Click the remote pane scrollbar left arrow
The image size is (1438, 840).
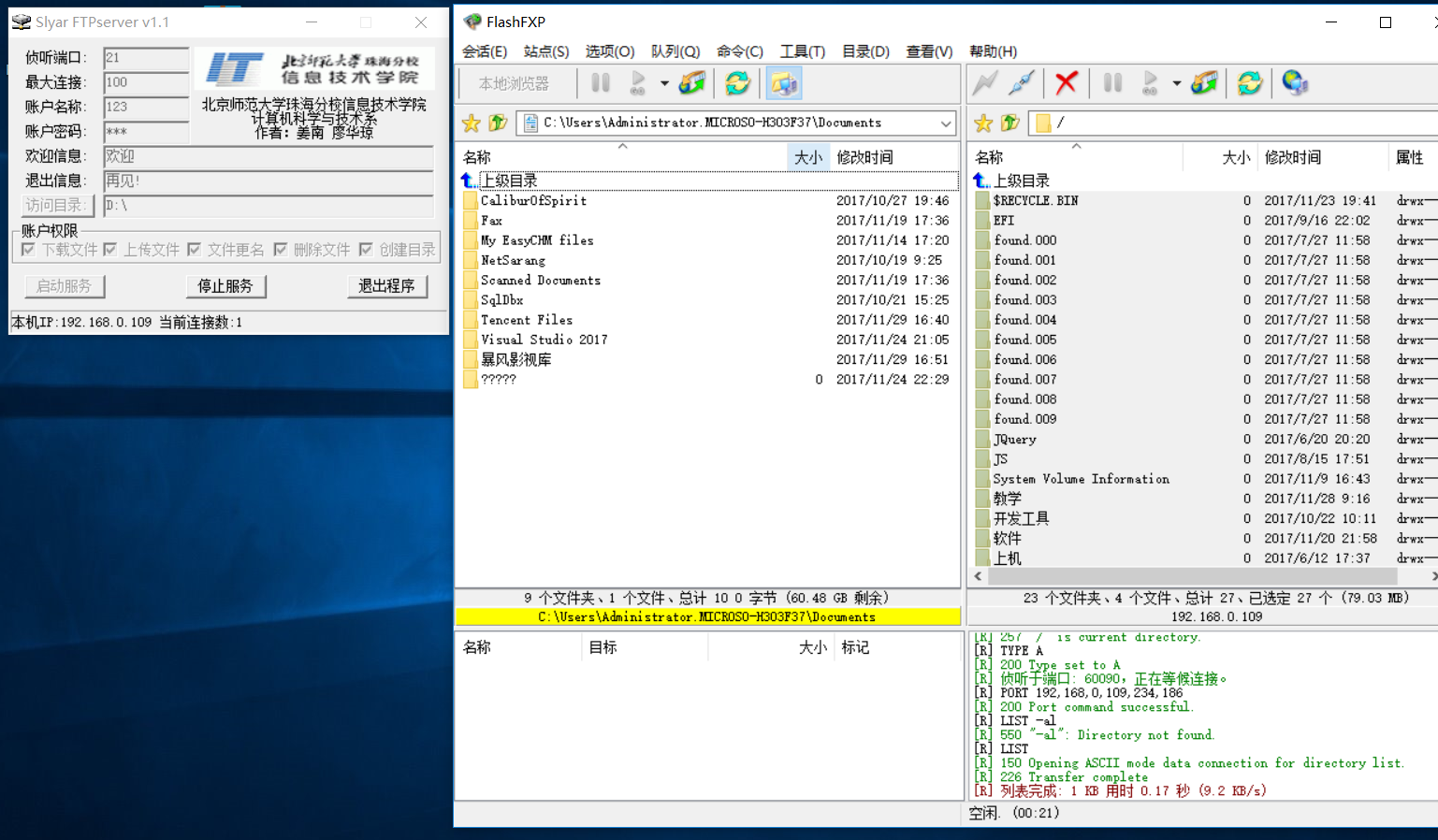click(979, 576)
